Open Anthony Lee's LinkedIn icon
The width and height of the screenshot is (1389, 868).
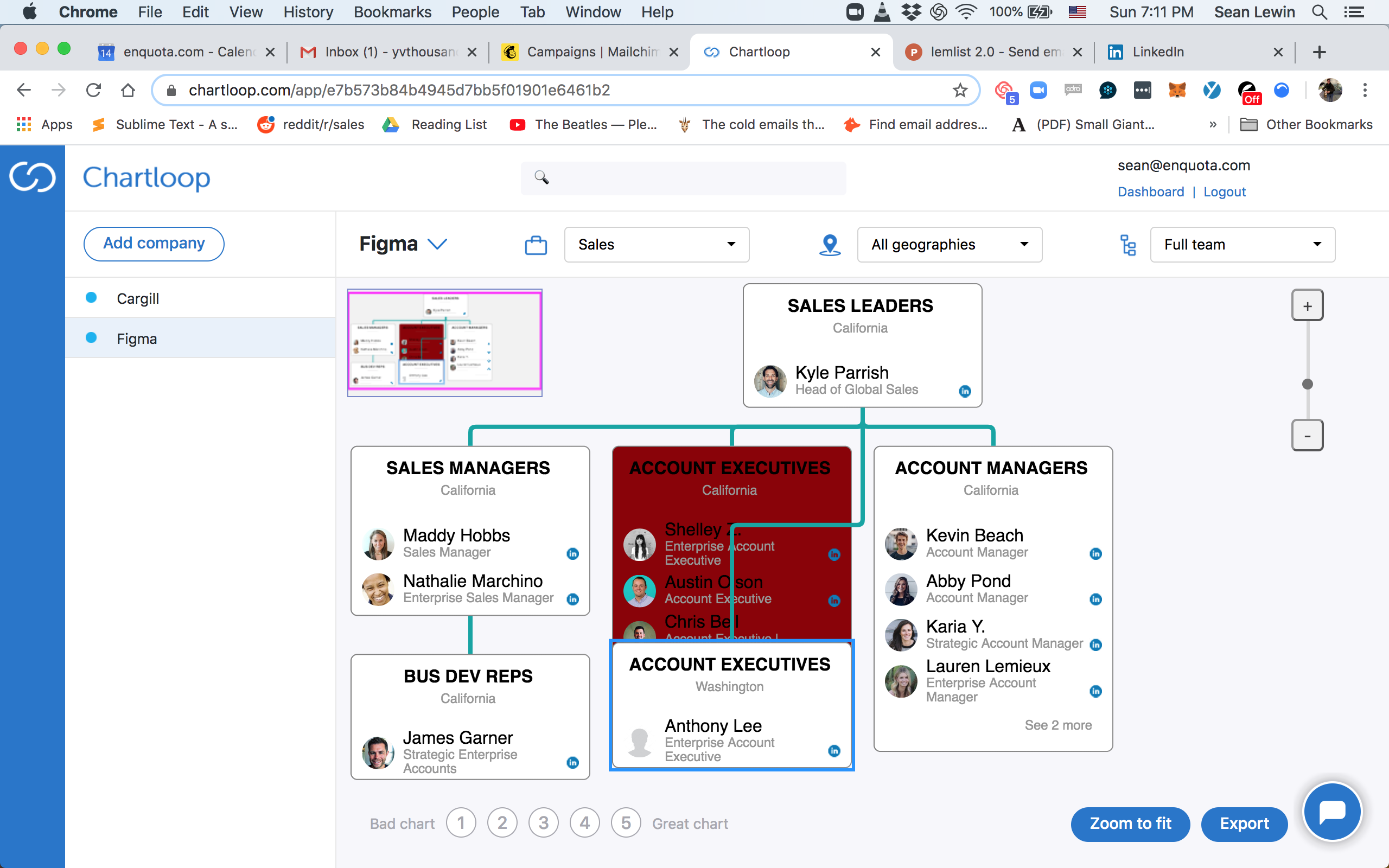(834, 751)
